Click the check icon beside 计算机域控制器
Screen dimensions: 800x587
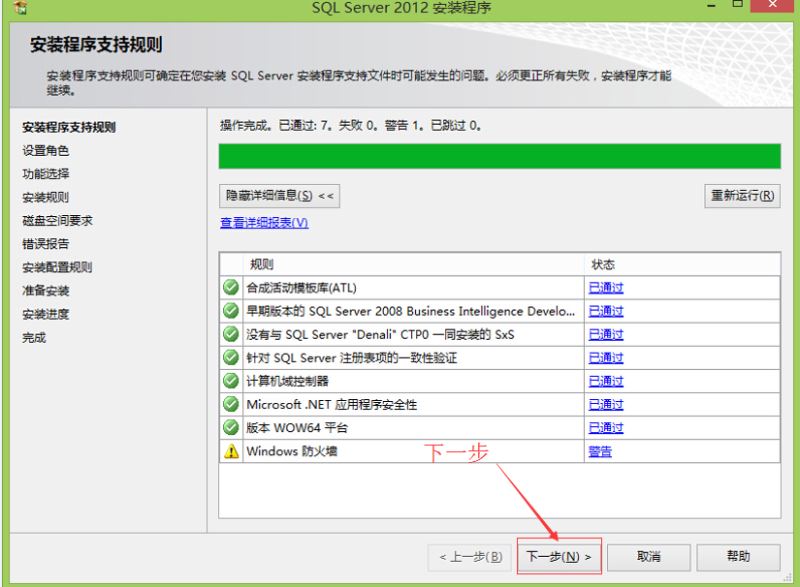(231, 381)
